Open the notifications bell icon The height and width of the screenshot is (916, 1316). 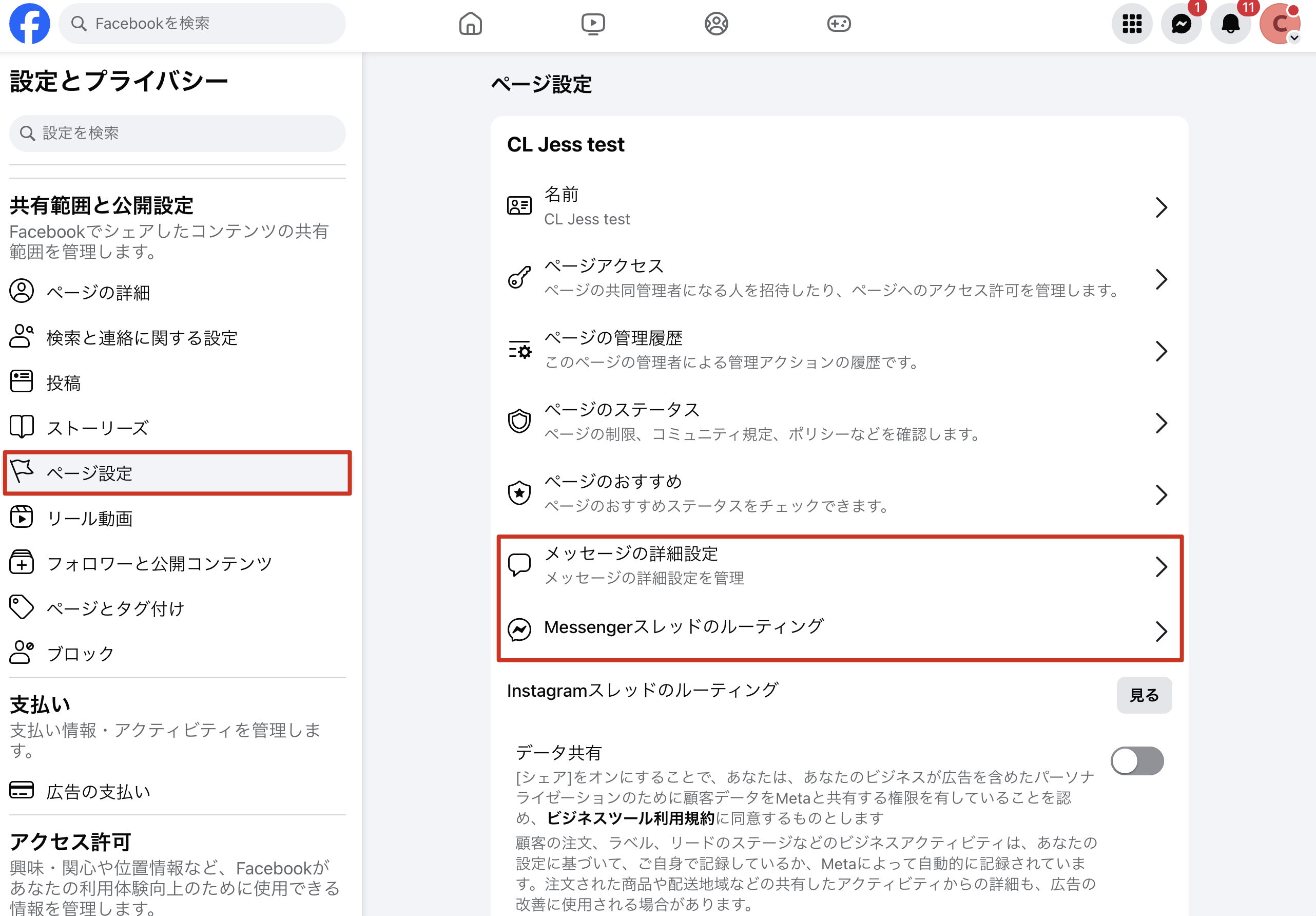click(x=1231, y=24)
